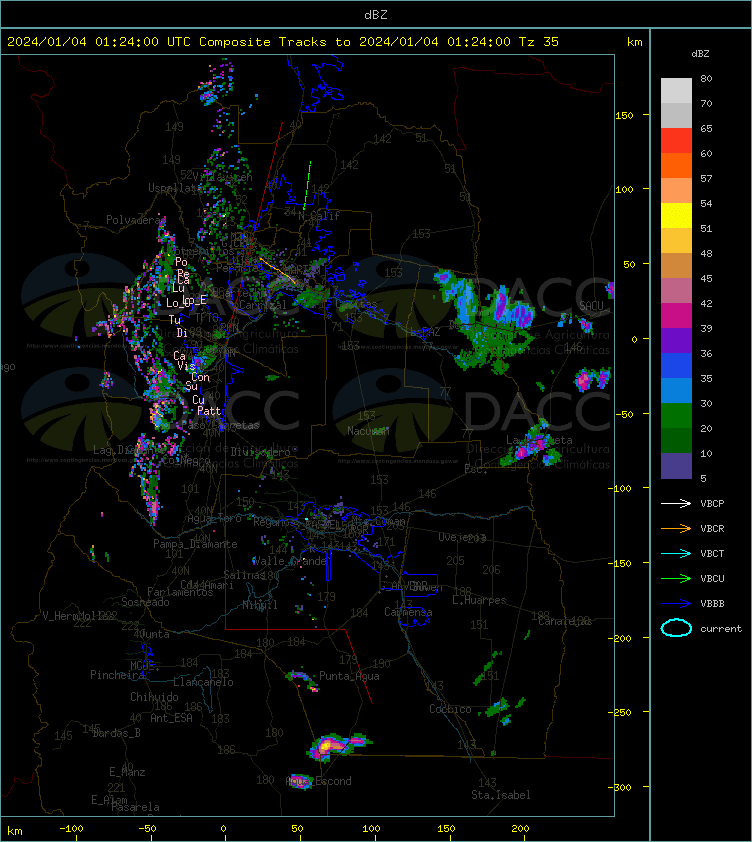The width and height of the screenshot is (752, 842).
Task: Click the green dashed track line near N_Calif
Action: pos(307,185)
